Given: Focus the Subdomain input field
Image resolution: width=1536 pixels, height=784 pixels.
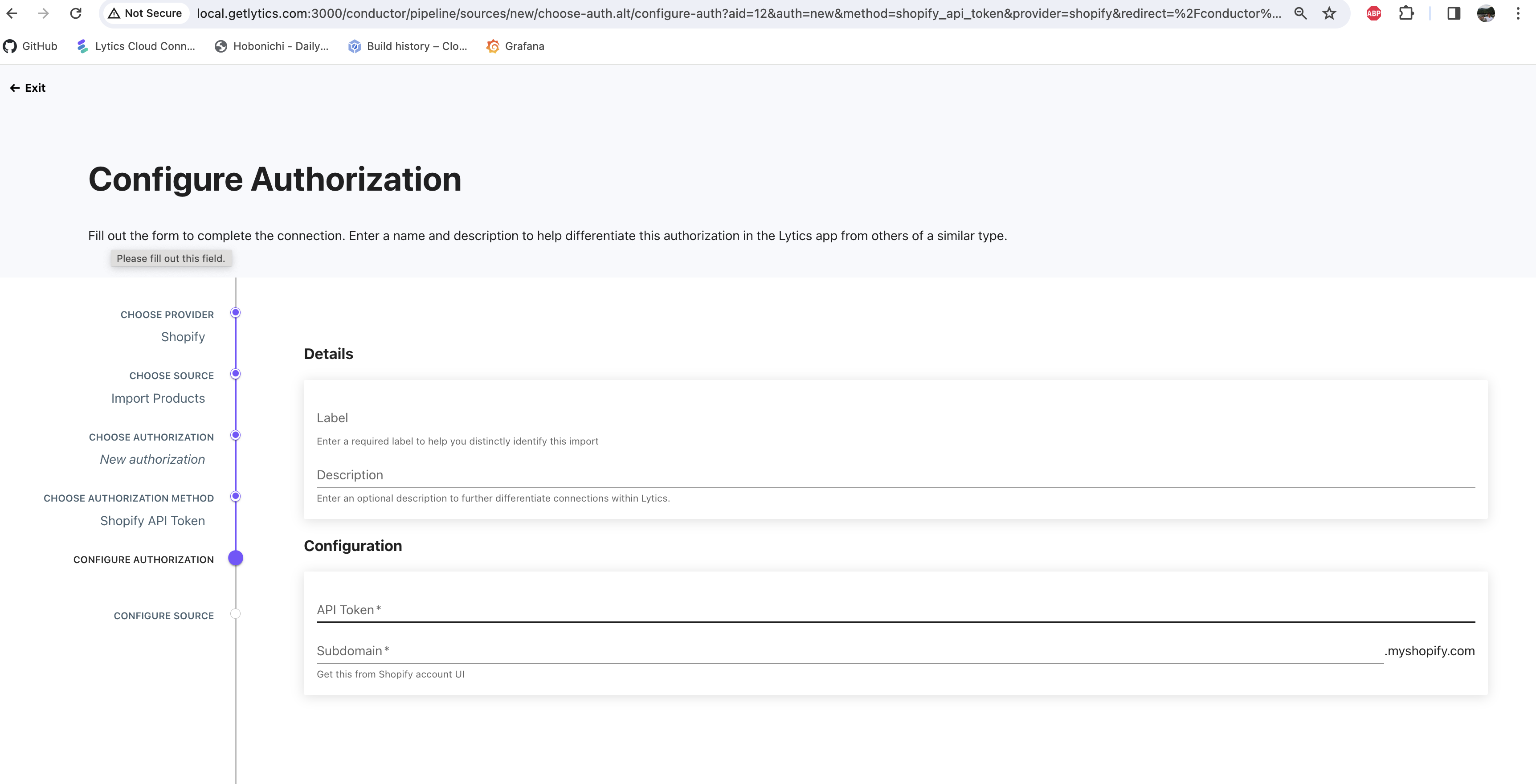Looking at the screenshot, I should [x=850, y=651].
